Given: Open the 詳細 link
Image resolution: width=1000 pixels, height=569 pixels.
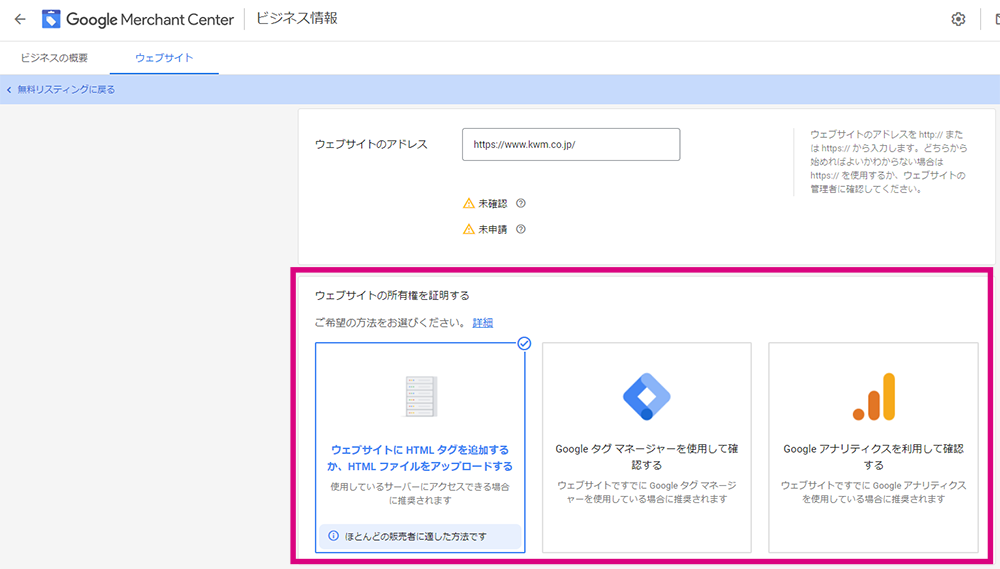Looking at the screenshot, I should (x=483, y=323).
